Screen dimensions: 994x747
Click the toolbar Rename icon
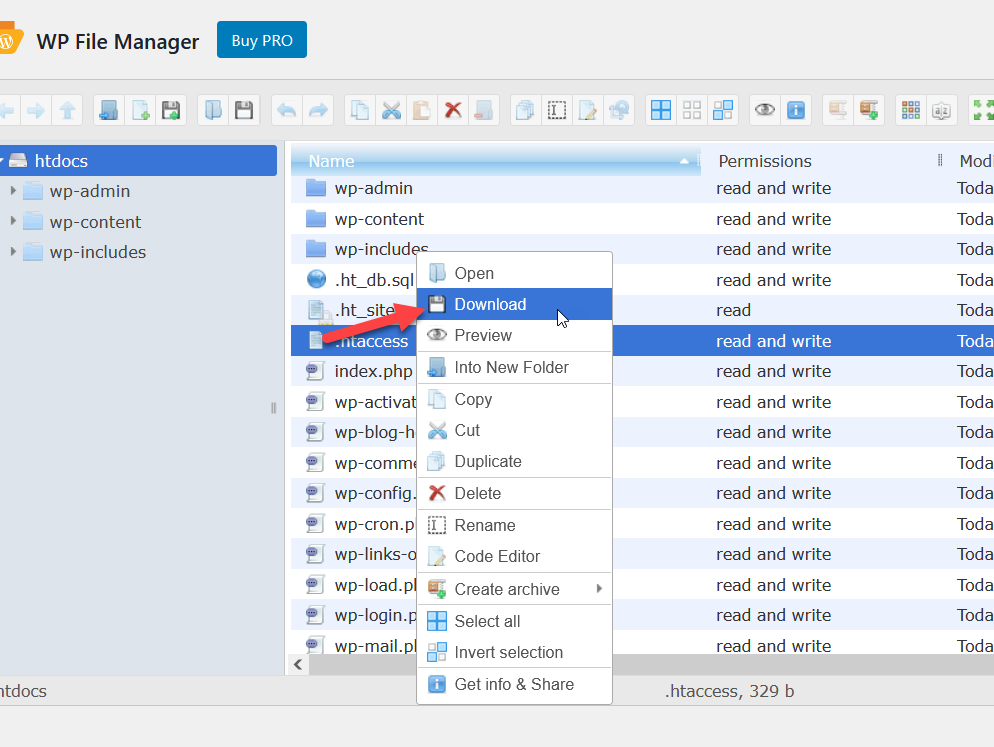click(x=557, y=111)
